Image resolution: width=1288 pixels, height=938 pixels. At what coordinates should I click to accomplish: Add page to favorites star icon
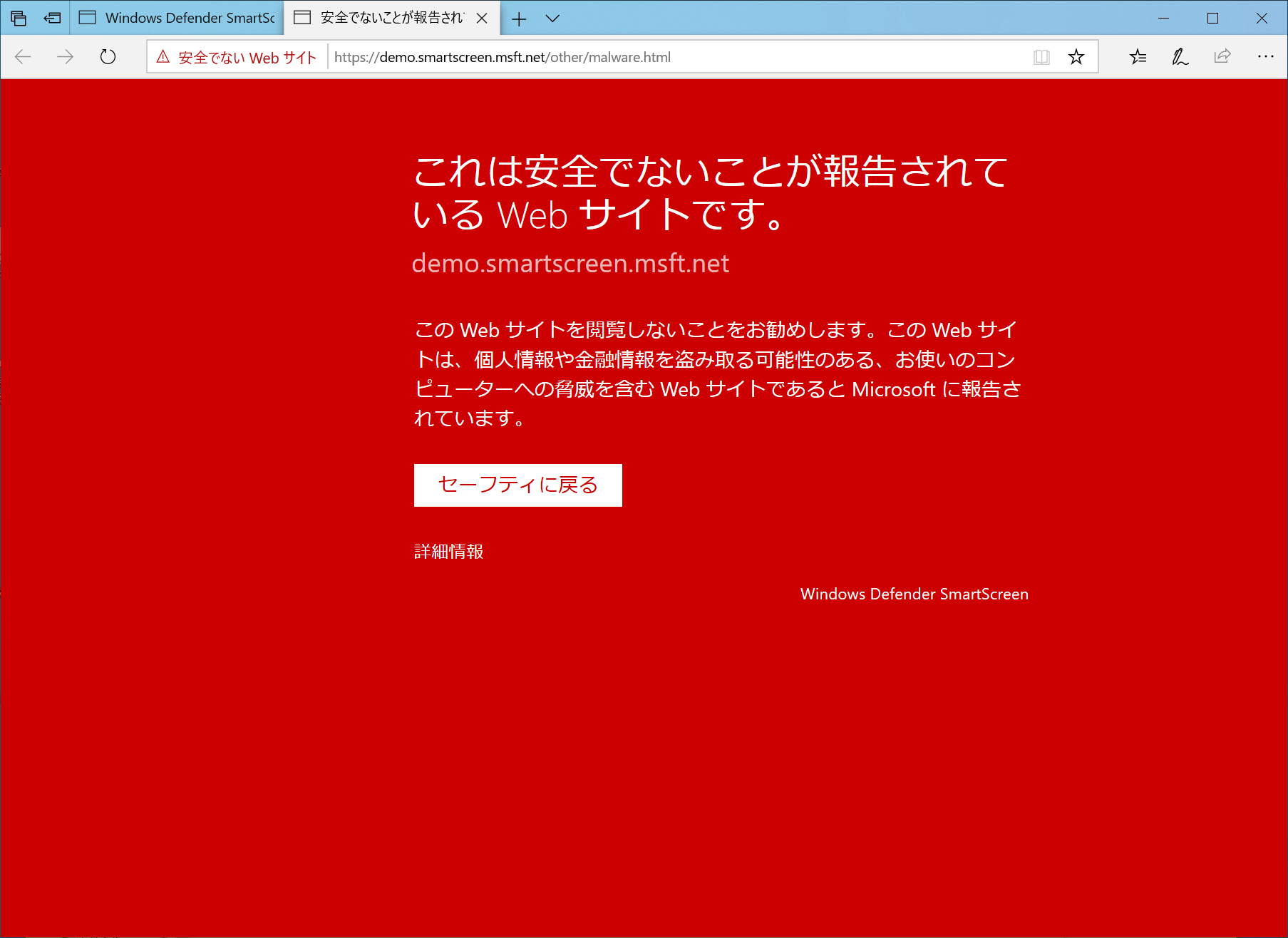point(1076,57)
